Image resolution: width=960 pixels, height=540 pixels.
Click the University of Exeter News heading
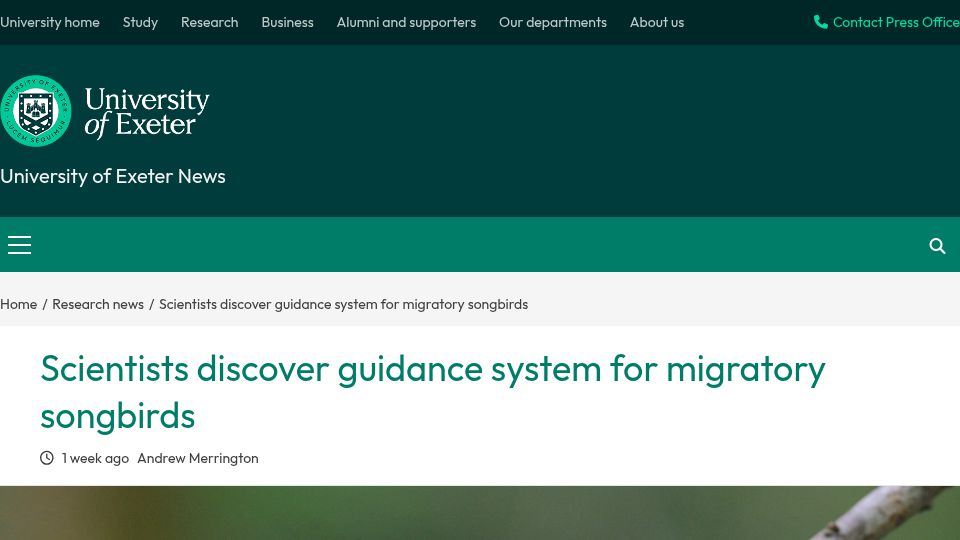point(113,176)
